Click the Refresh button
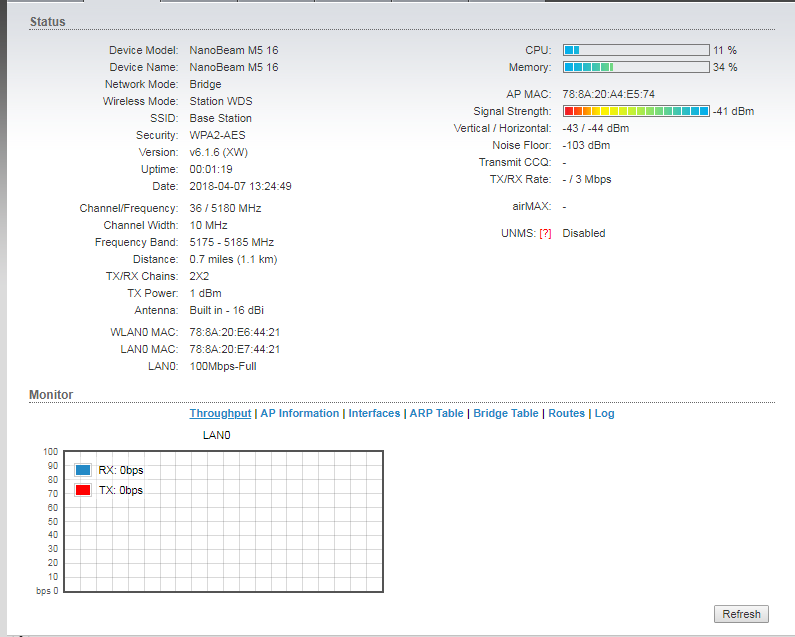Viewport: 795px width, 637px height. point(741,614)
